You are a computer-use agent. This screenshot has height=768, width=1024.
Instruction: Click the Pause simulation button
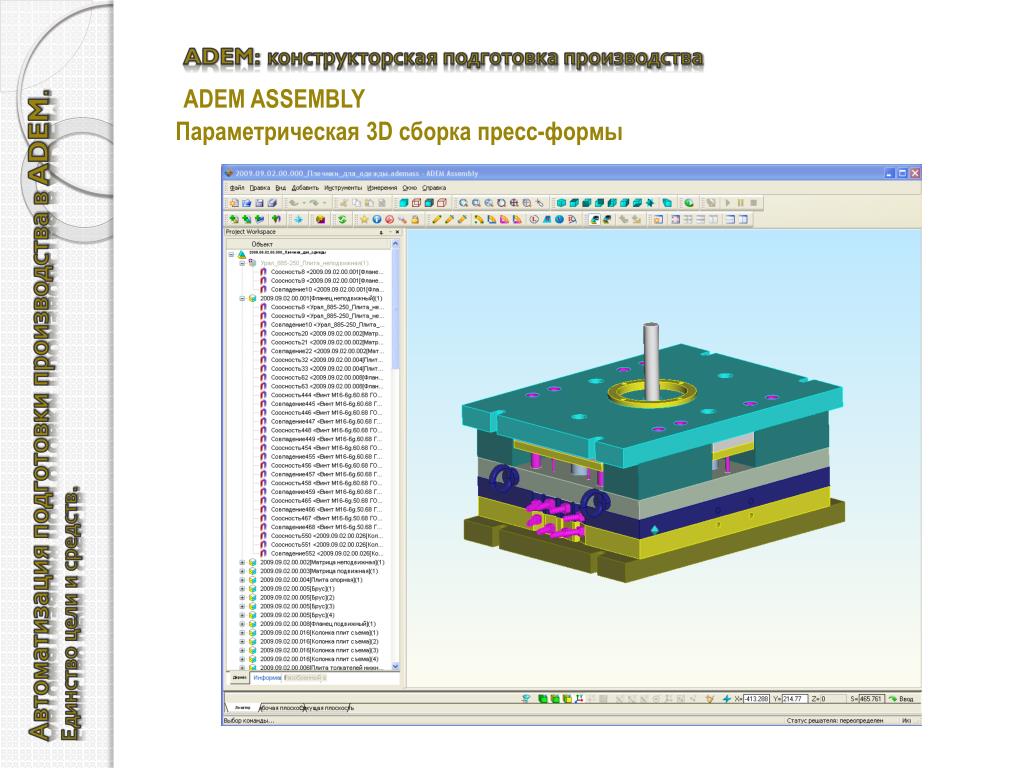(741, 203)
